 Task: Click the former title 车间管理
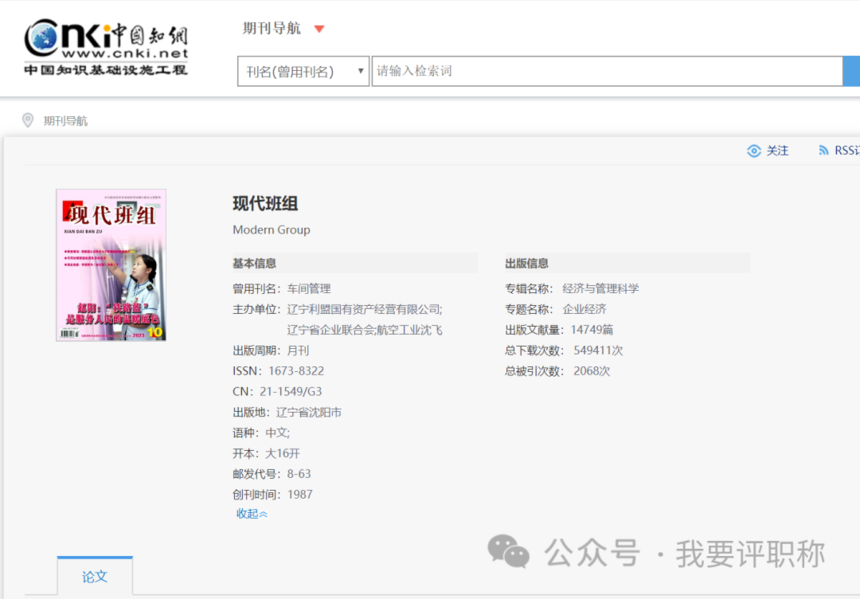click(309, 289)
